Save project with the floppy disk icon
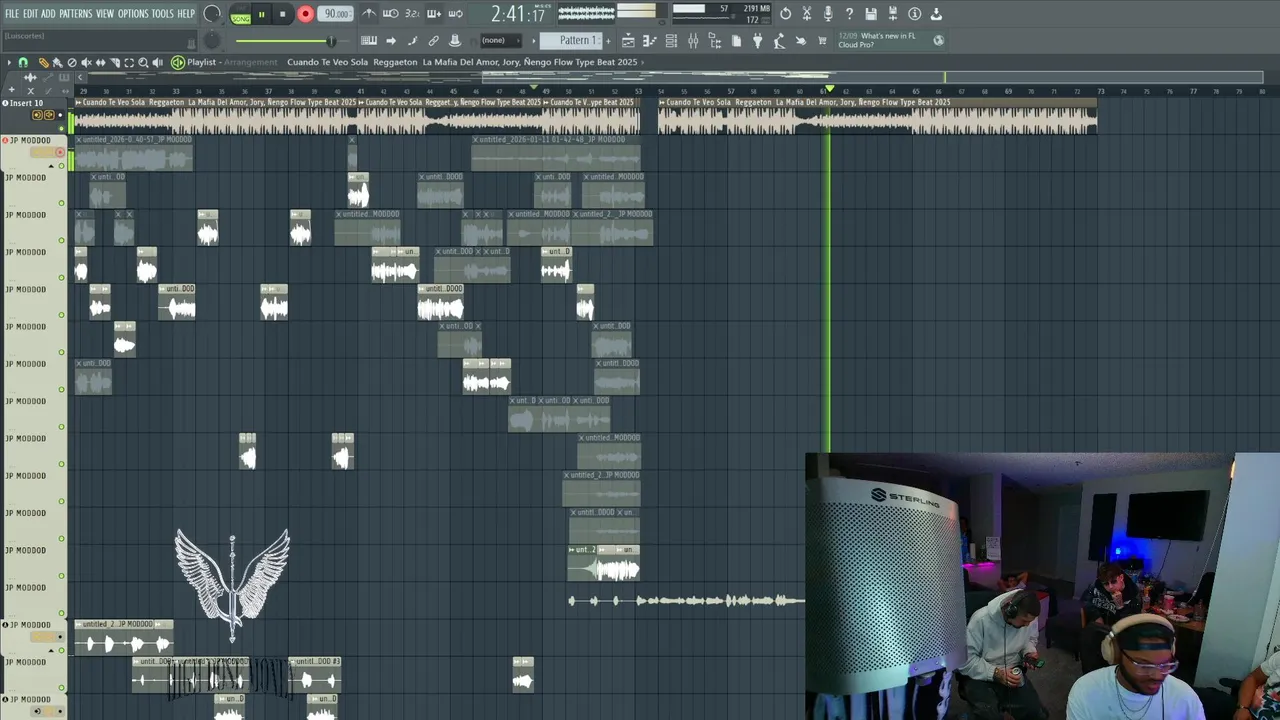The width and height of the screenshot is (1280, 720). click(x=871, y=14)
